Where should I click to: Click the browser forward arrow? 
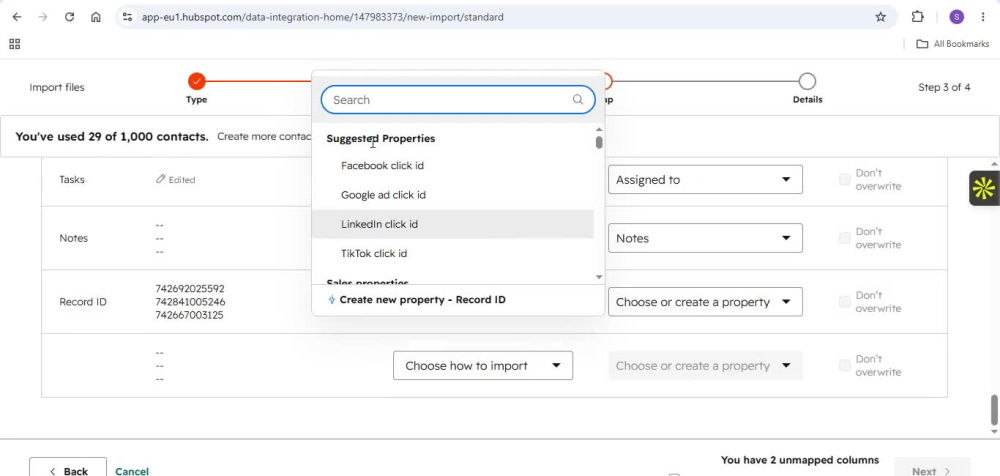(x=43, y=17)
